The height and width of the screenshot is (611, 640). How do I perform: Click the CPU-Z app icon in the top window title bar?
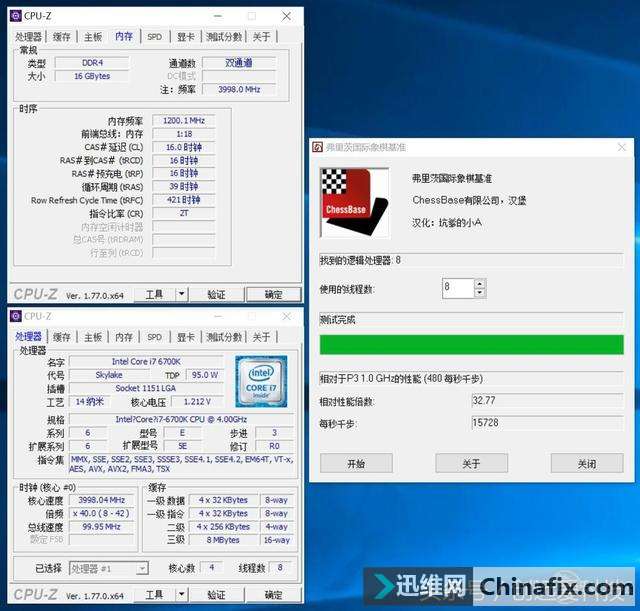(16, 16)
